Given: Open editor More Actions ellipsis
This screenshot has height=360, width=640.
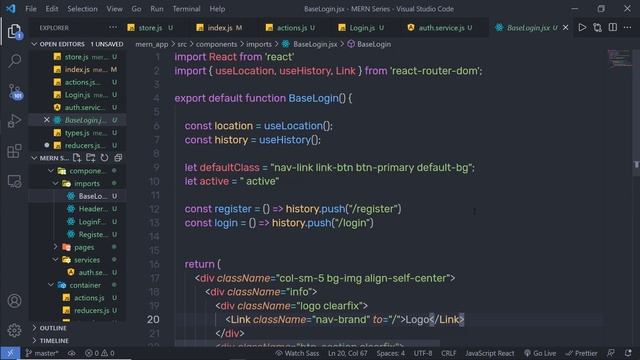Looking at the screenshot, I should (x=627, y=27).
